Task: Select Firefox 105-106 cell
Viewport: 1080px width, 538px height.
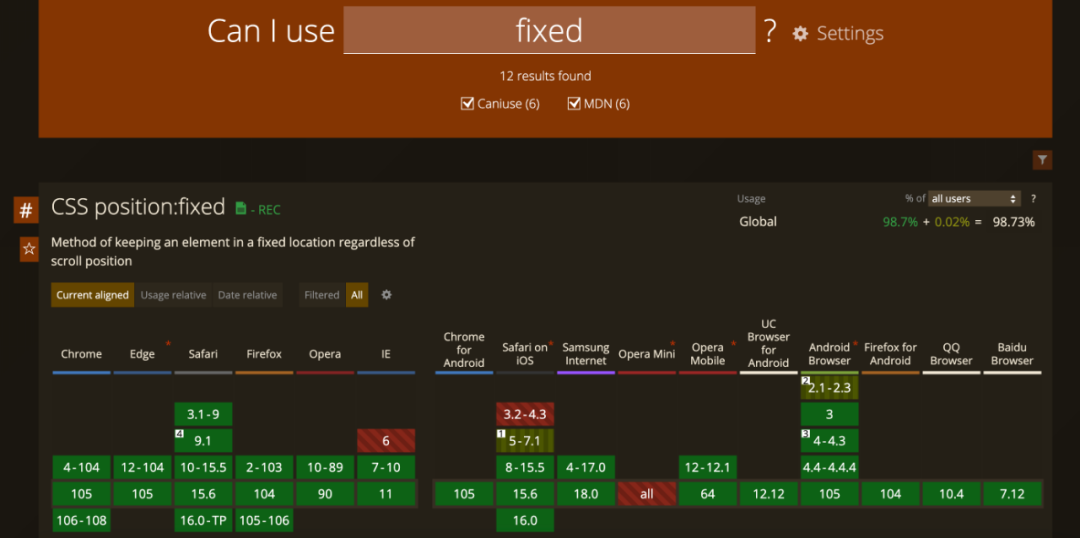Action: (264, 520)
